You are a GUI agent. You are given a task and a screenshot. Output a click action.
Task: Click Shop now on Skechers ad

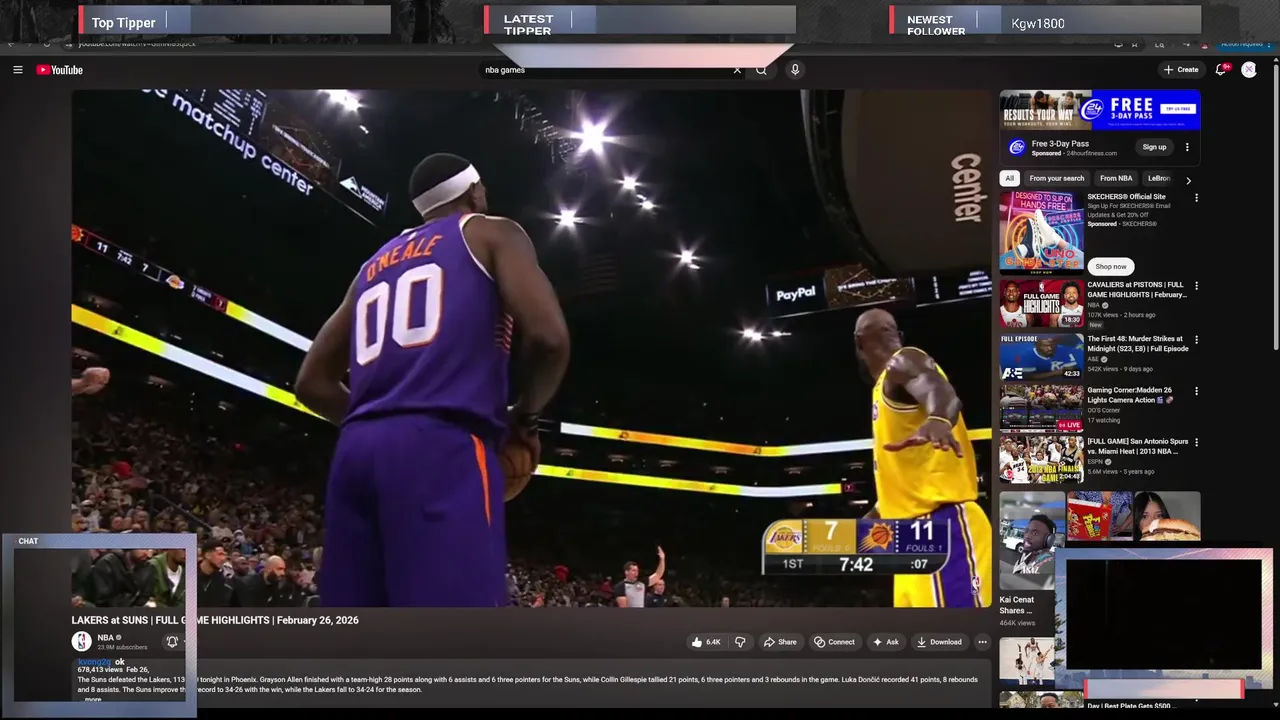1110,267
